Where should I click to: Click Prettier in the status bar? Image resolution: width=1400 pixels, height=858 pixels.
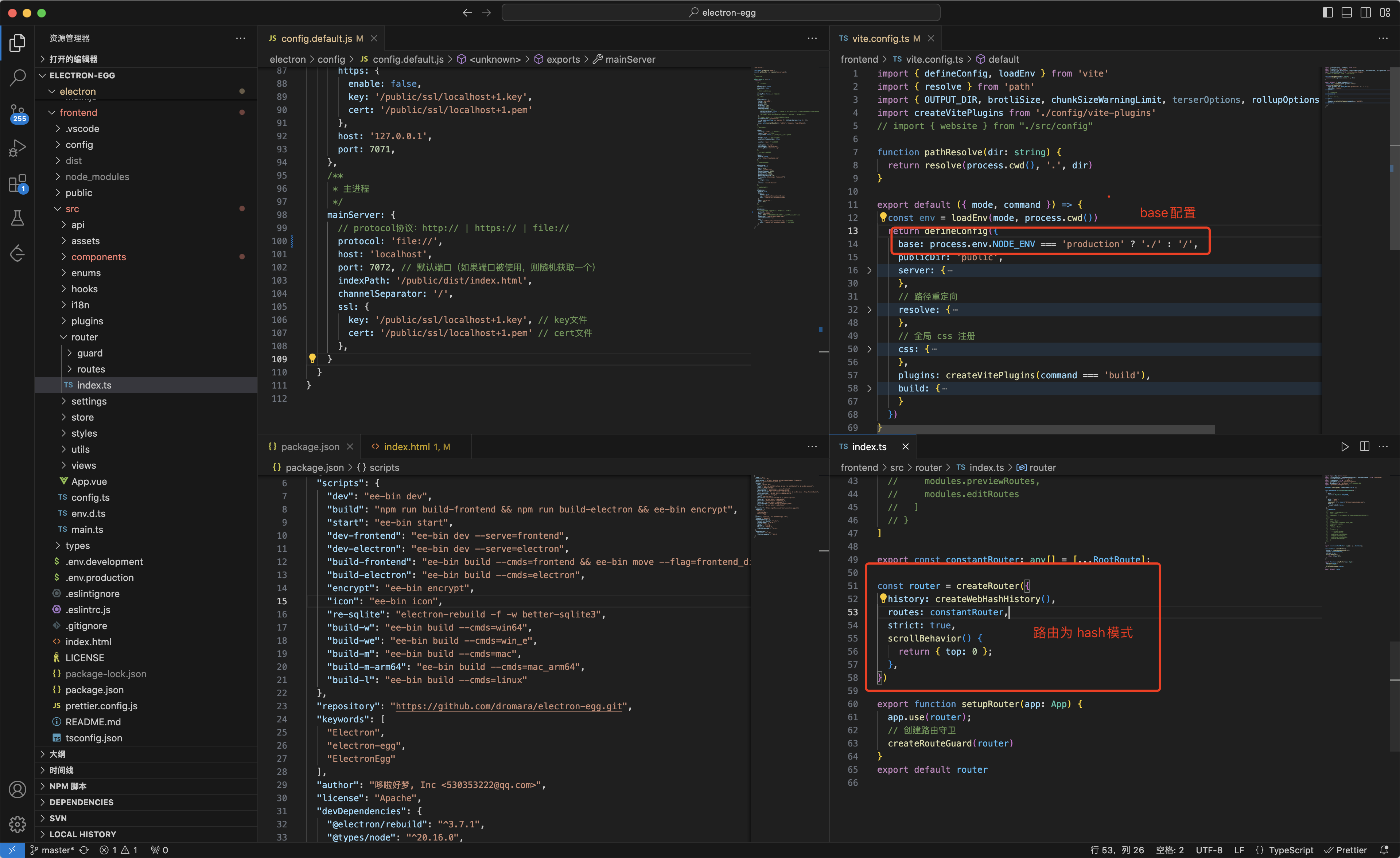point(1345,850)
